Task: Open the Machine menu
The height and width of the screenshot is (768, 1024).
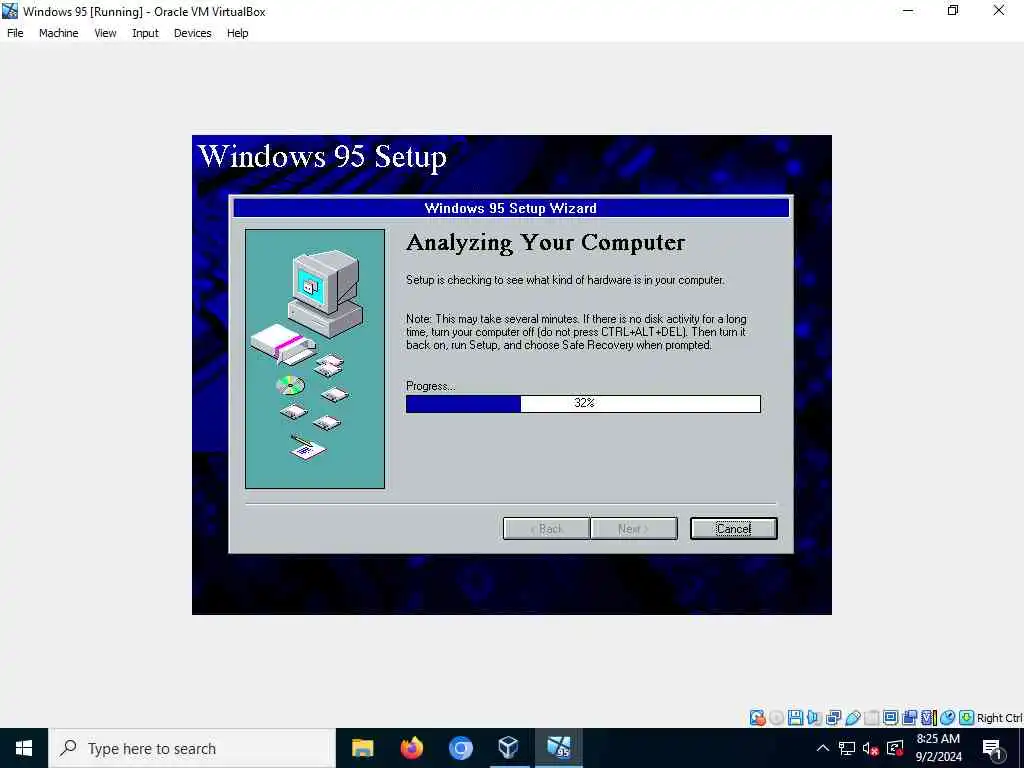Action: point(59,33)
